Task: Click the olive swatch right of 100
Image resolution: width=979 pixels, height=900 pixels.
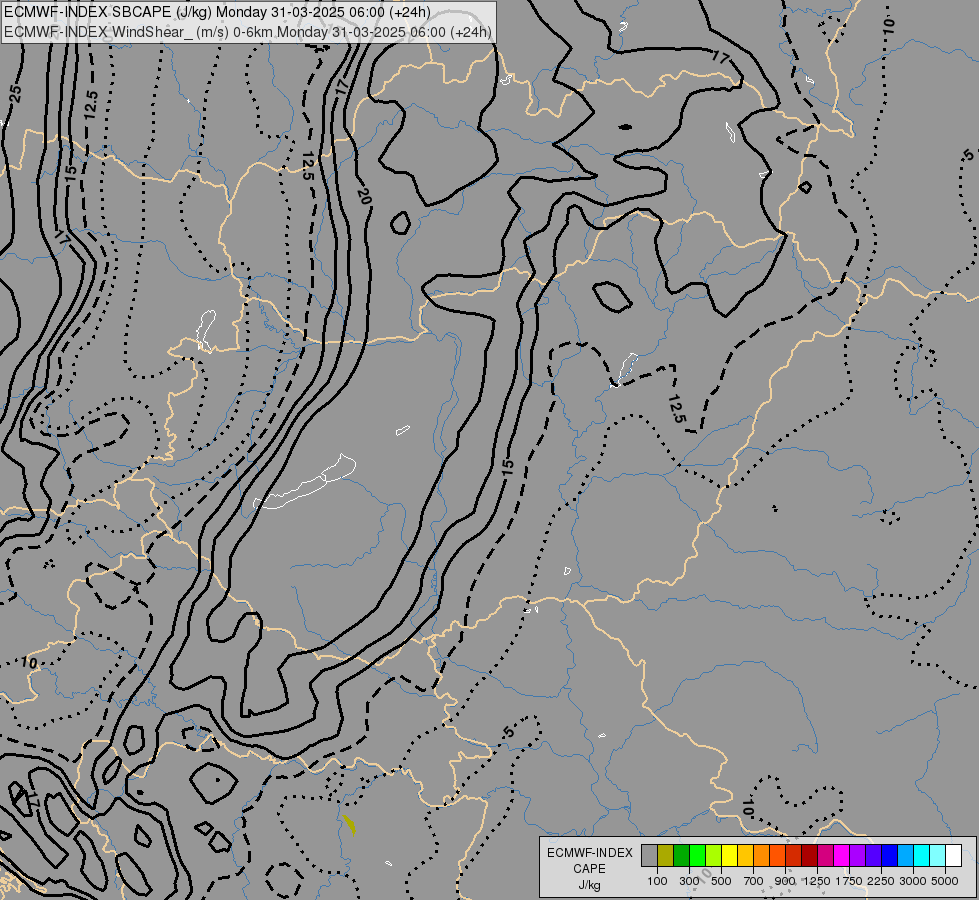Action: click(666, 855)
